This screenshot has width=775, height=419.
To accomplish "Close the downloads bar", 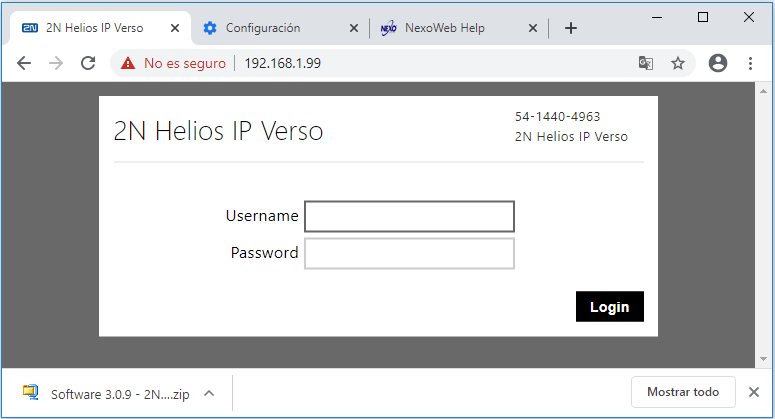I will 754,392.
